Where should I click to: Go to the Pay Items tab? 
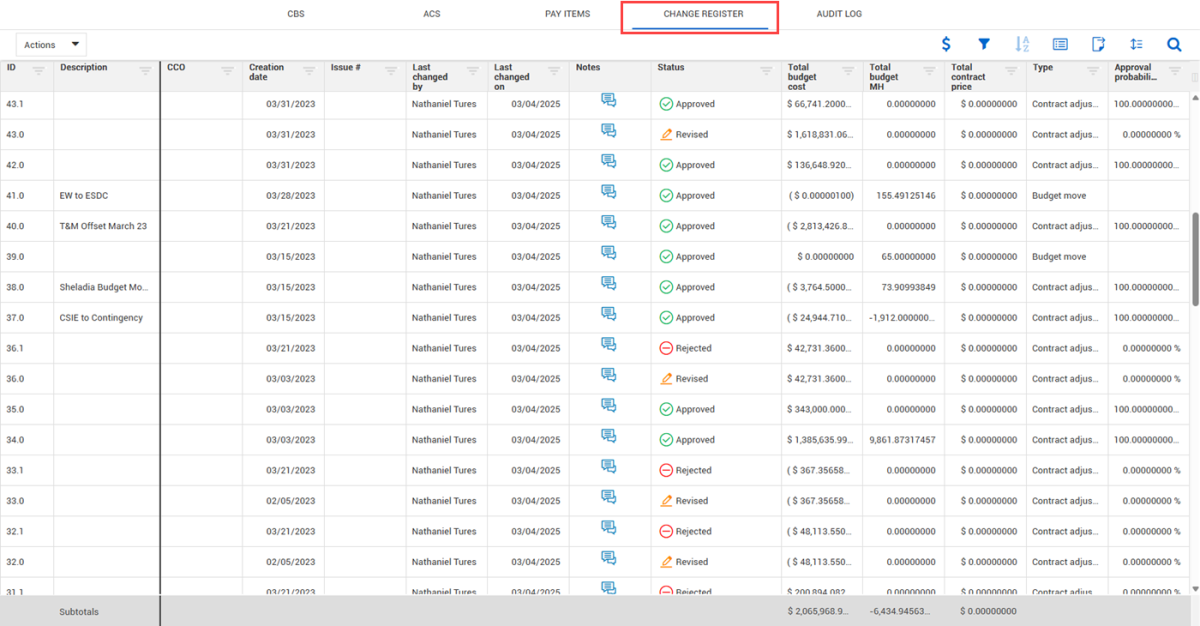567,14
